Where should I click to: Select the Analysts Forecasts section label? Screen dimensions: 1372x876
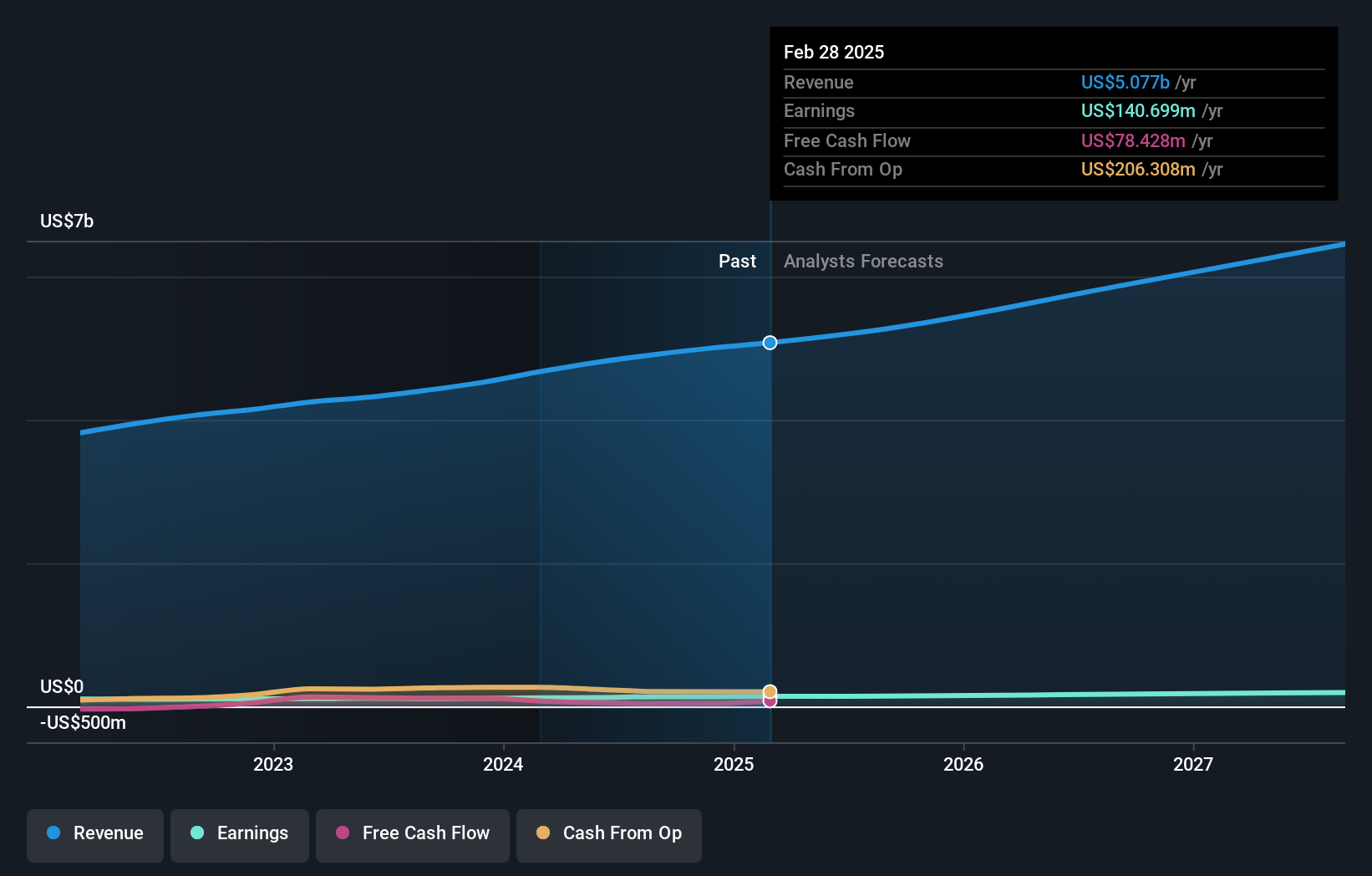863,261
